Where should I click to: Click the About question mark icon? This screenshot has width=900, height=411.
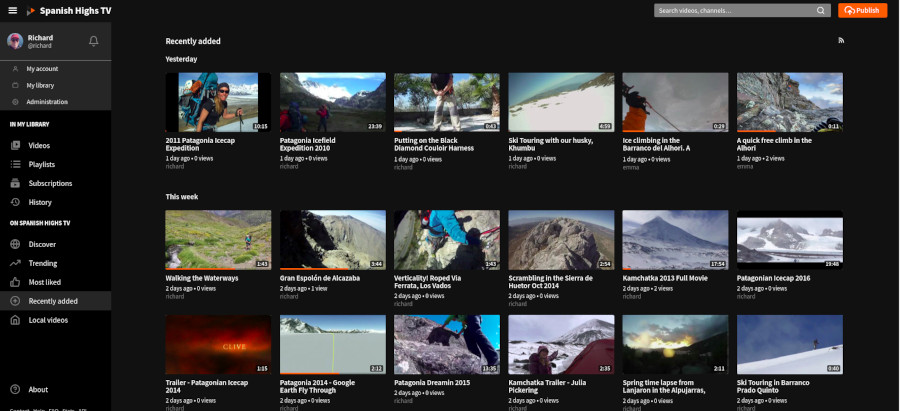tap(15, 390)
